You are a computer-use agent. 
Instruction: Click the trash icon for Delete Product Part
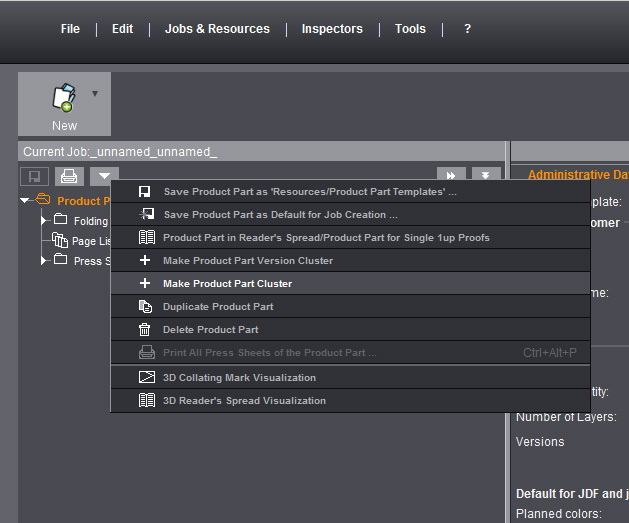coord(145,330)
